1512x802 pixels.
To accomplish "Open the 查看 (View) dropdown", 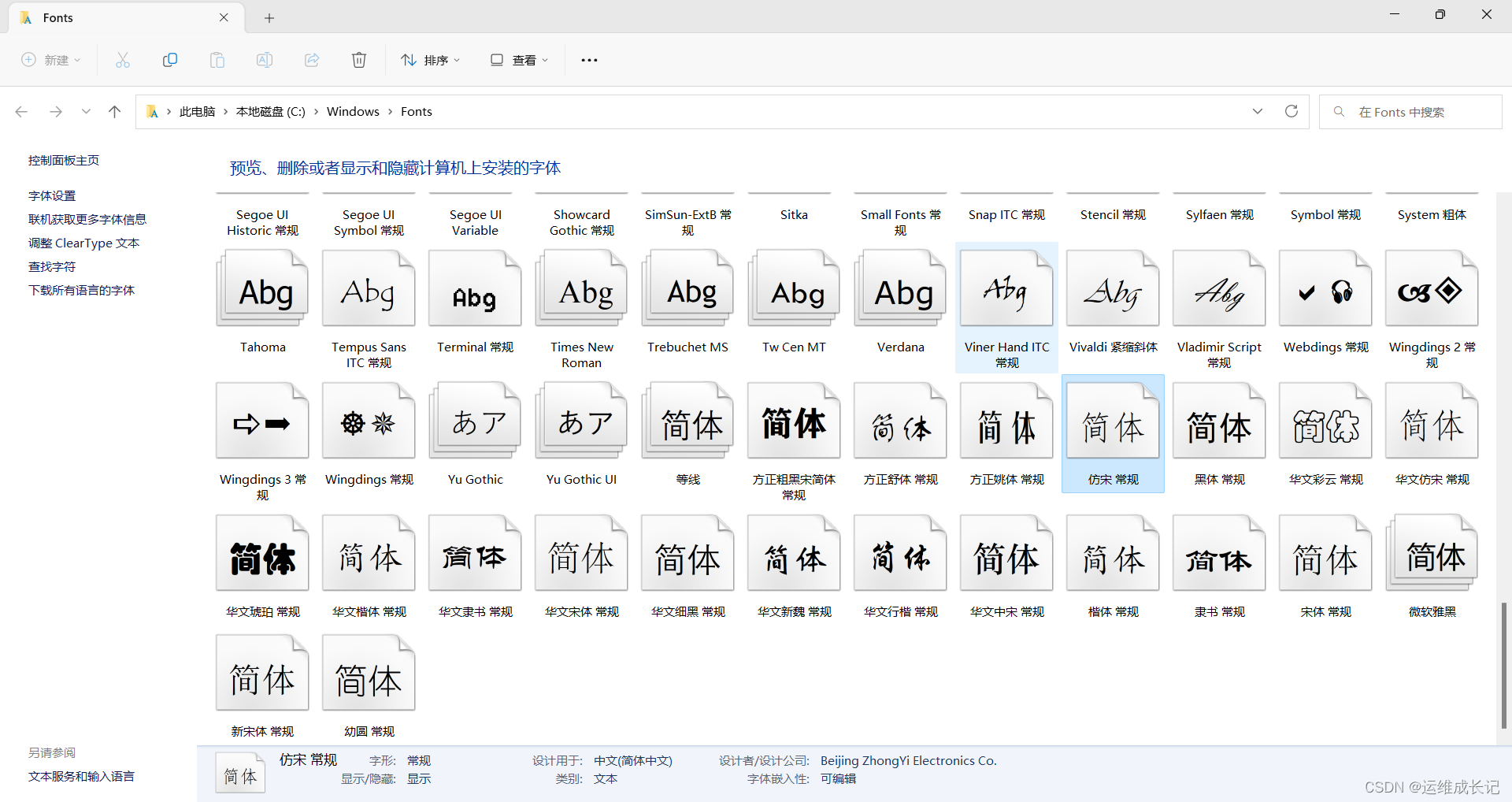I will pyautogui.click(x=519, y=60).
